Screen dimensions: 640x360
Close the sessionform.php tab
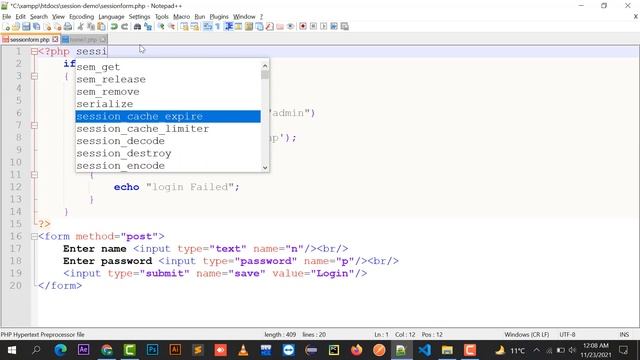55,40
